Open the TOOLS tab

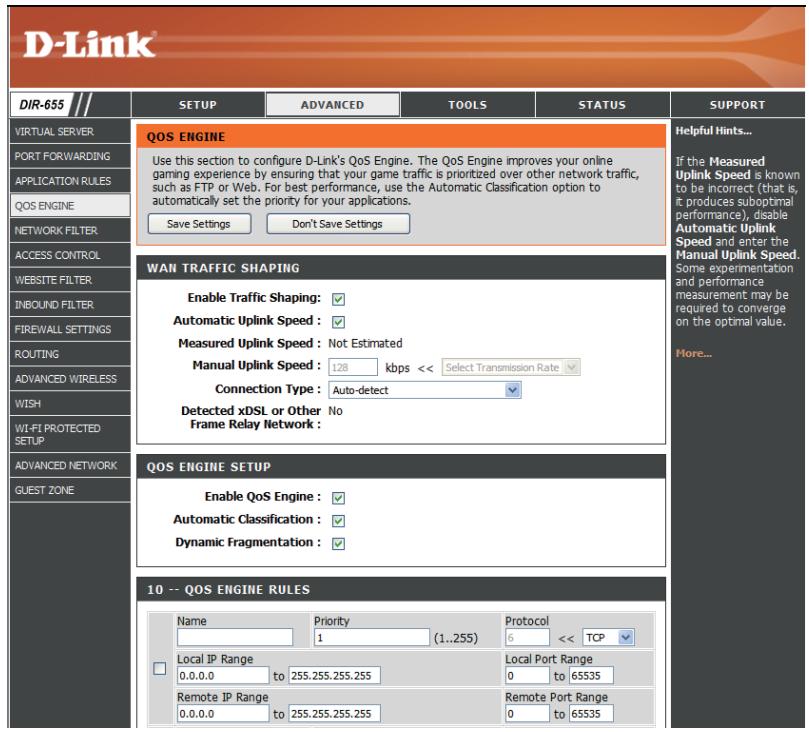(467, 105)
